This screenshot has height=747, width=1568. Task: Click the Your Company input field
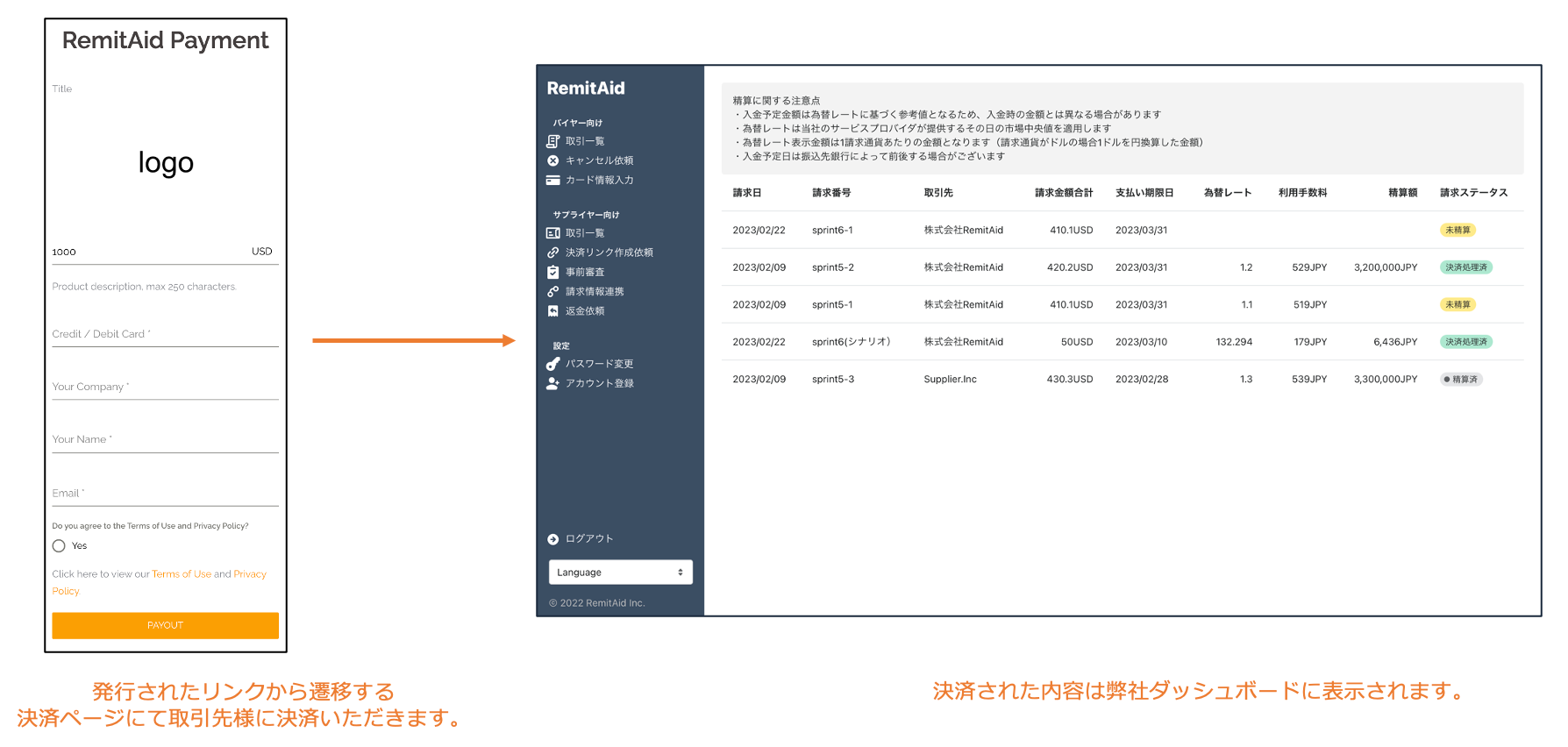point(165,387)
